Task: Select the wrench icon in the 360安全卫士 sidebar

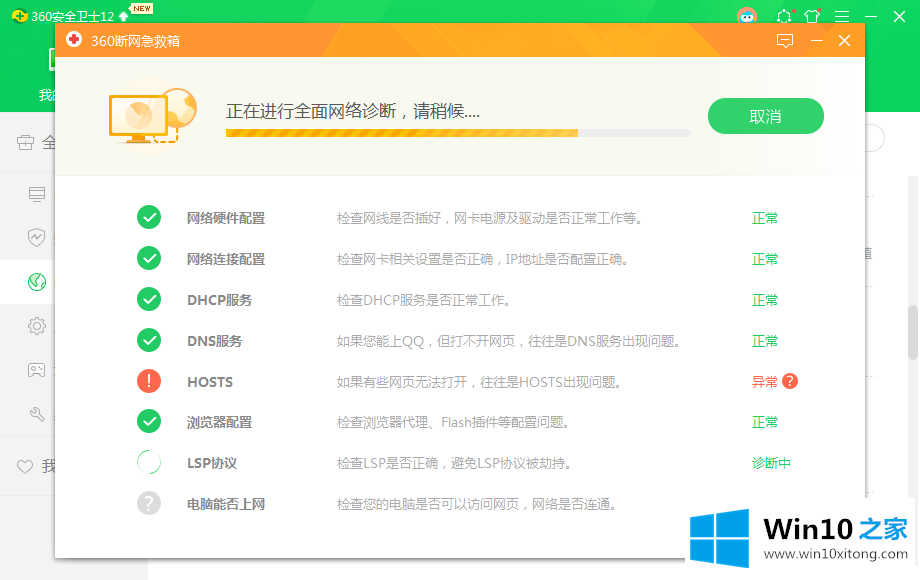Action: coord(37,414)
